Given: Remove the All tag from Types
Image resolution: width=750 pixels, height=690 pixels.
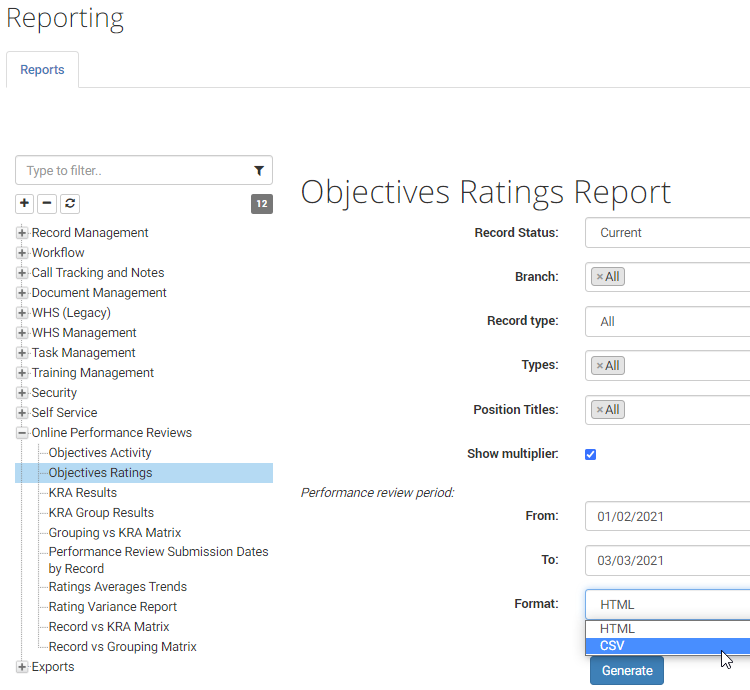Looking at the screenshot, I should tap(599, 366).
